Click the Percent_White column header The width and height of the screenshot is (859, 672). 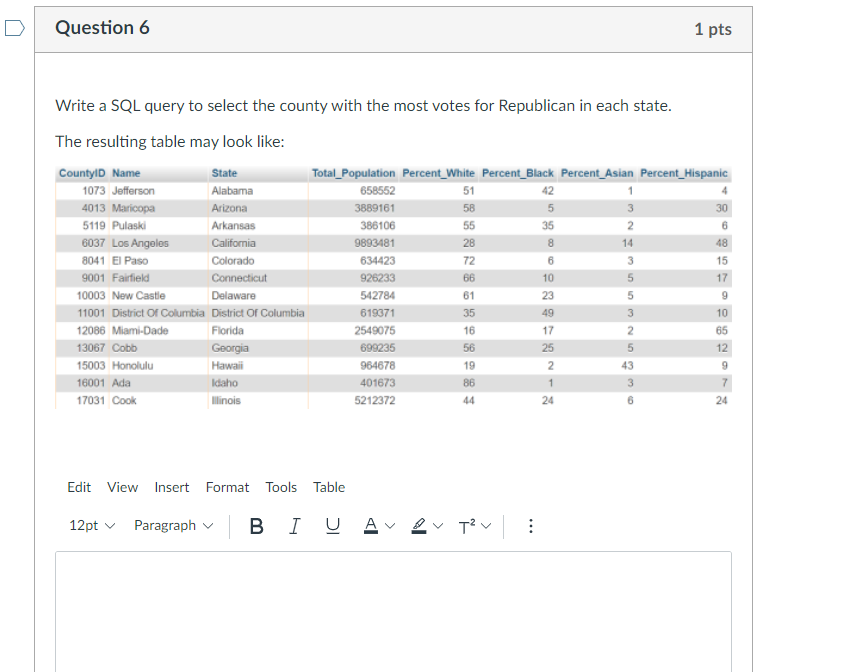(x=438, y=173)
